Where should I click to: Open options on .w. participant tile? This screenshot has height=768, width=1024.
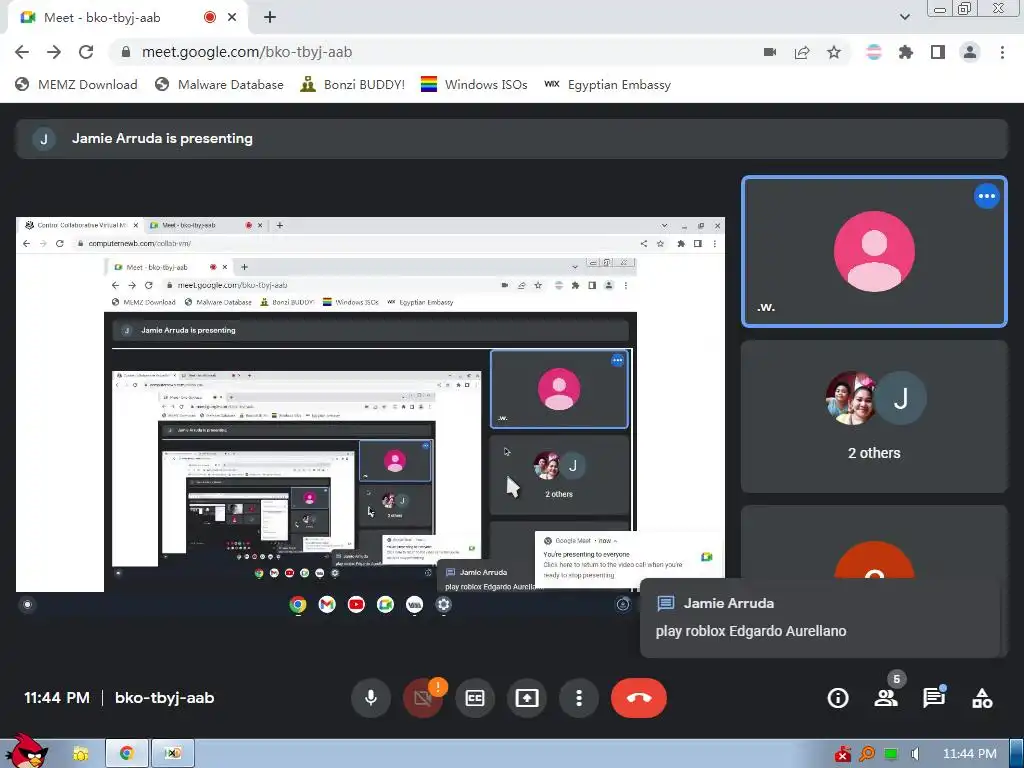pyautogui.click(x=987, y=196)
